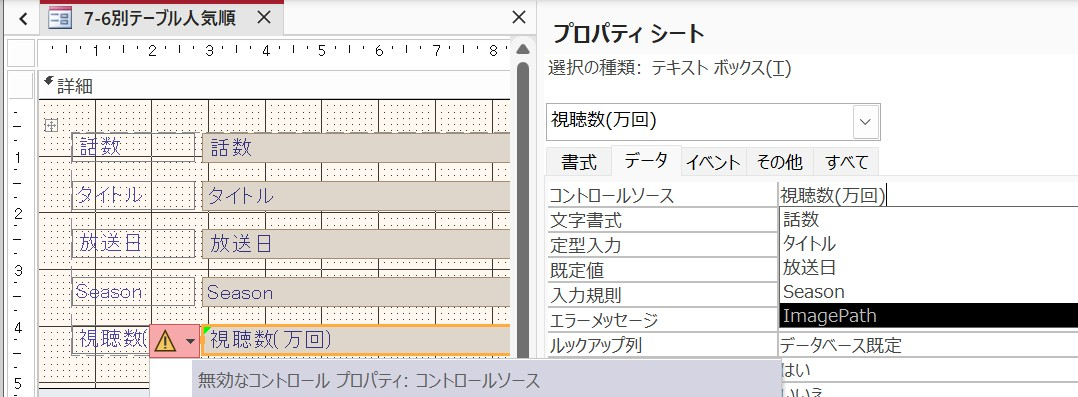Choose 話数 from control source list
Viewport: 1078px width, 397px height.
(928, 219)
